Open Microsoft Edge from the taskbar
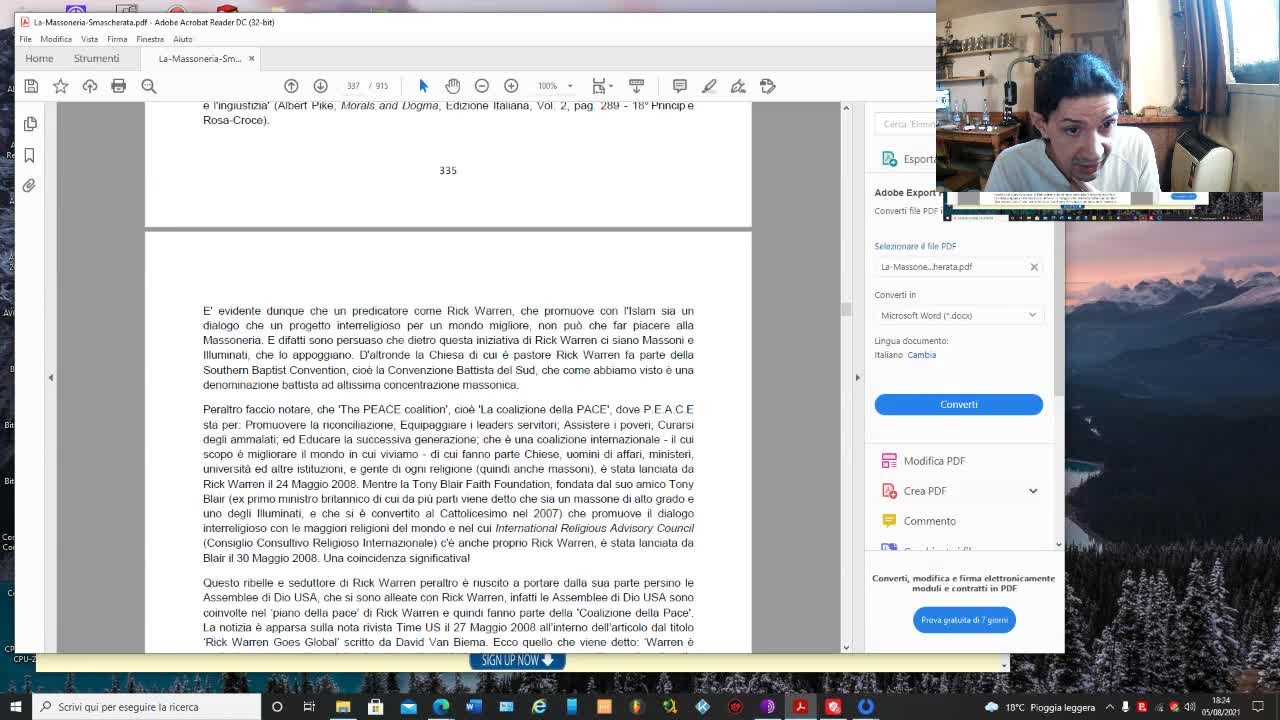This screenshot has width=1280, height=720. [x=441, y=707]
